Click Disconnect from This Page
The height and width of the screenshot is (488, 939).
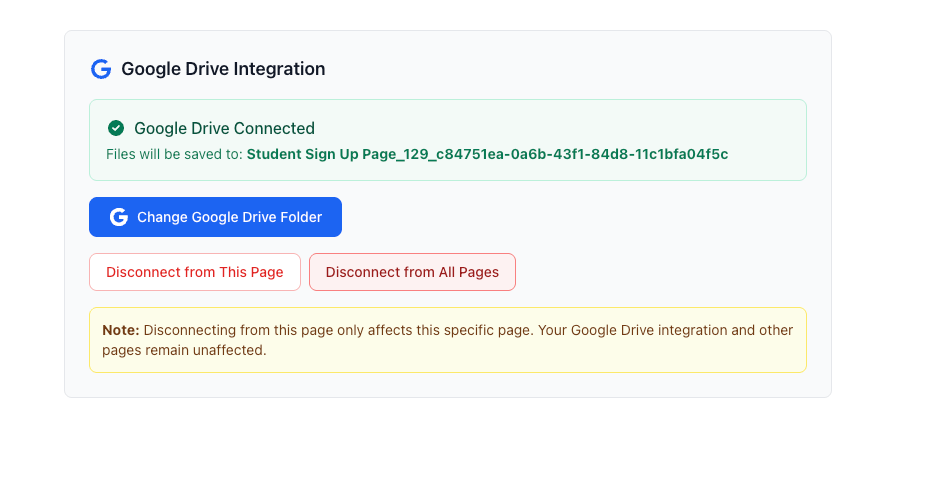coord(195,272)
